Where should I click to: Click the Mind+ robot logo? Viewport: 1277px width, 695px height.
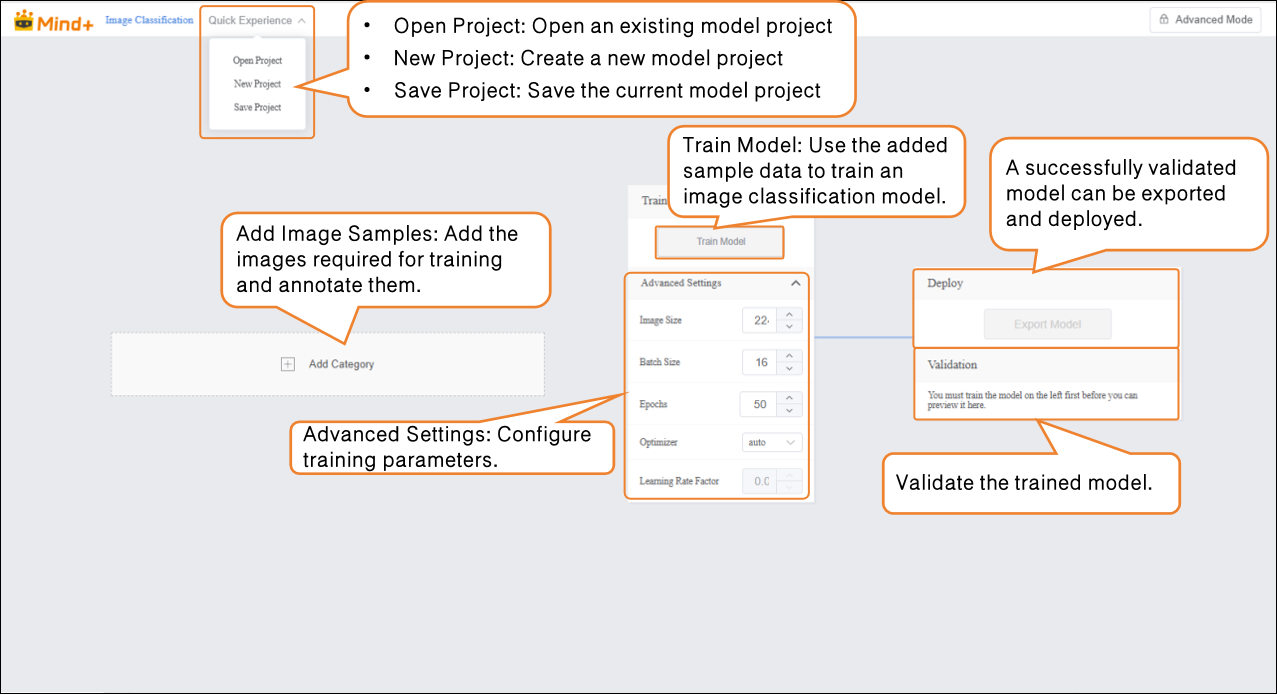pos(24,20)
